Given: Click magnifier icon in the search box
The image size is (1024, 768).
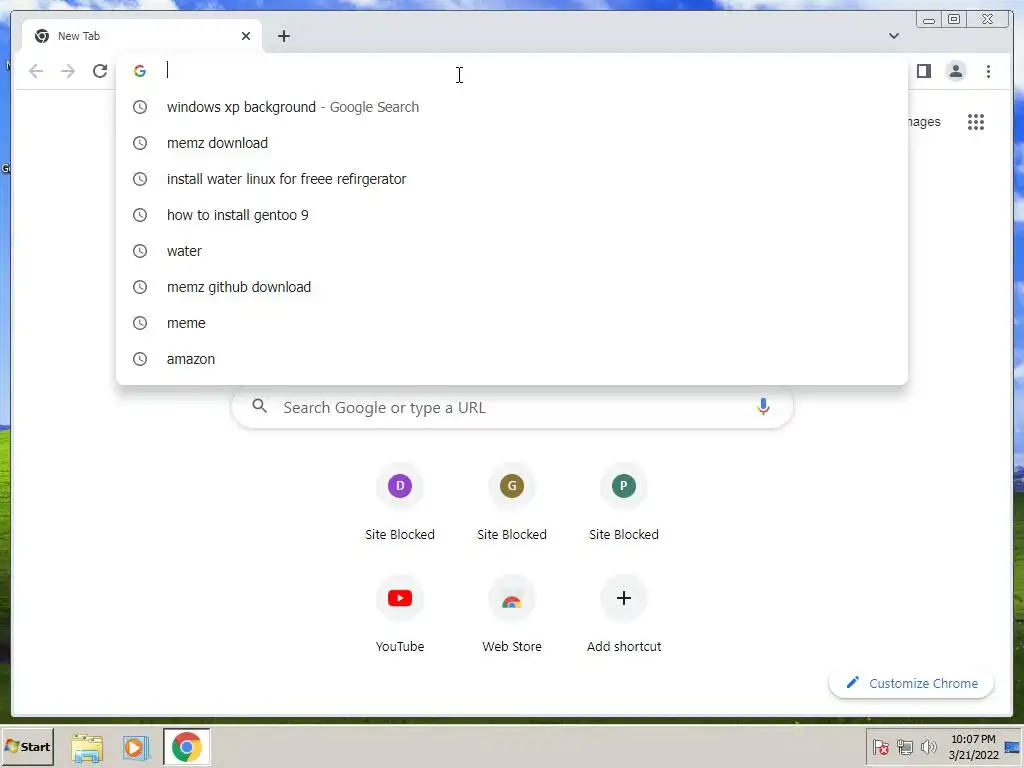Looking at the screenshot, I should (x=259, y=406).
